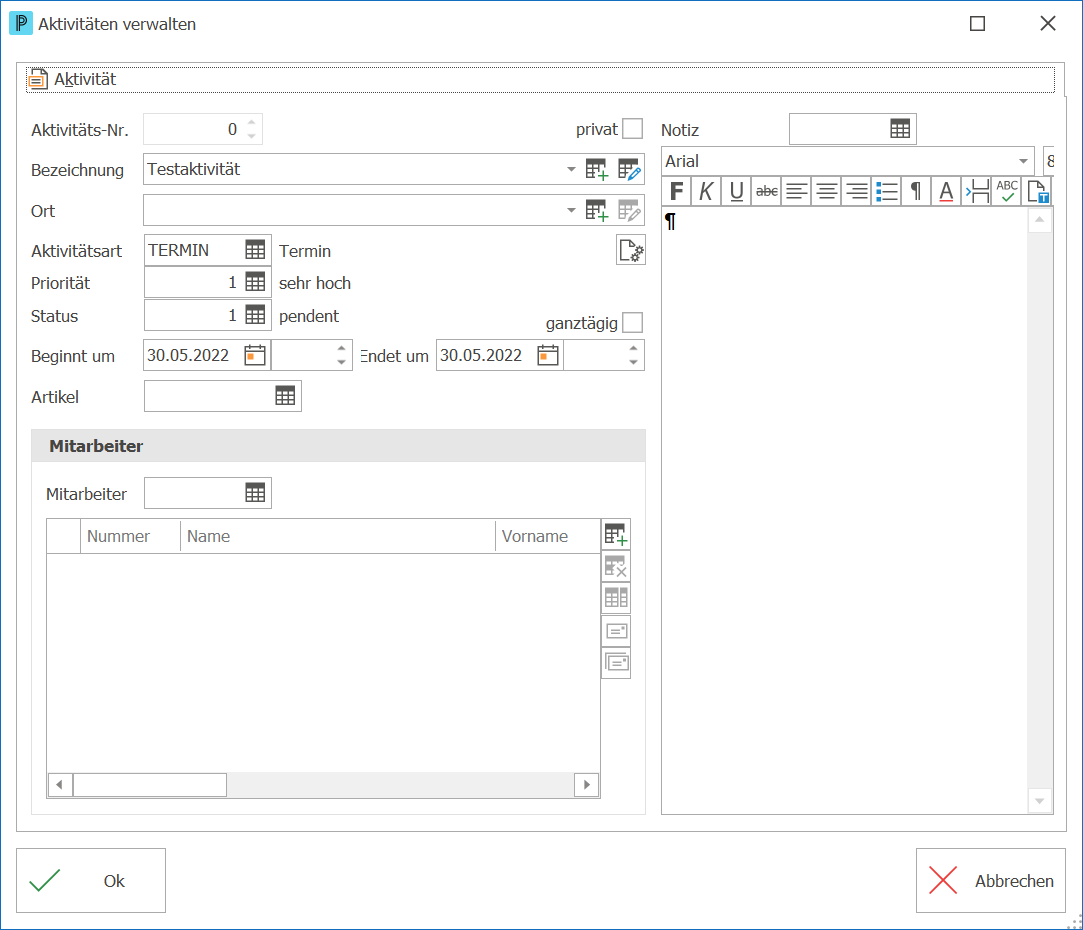Expand the Ort dropdown

point(571,210)
